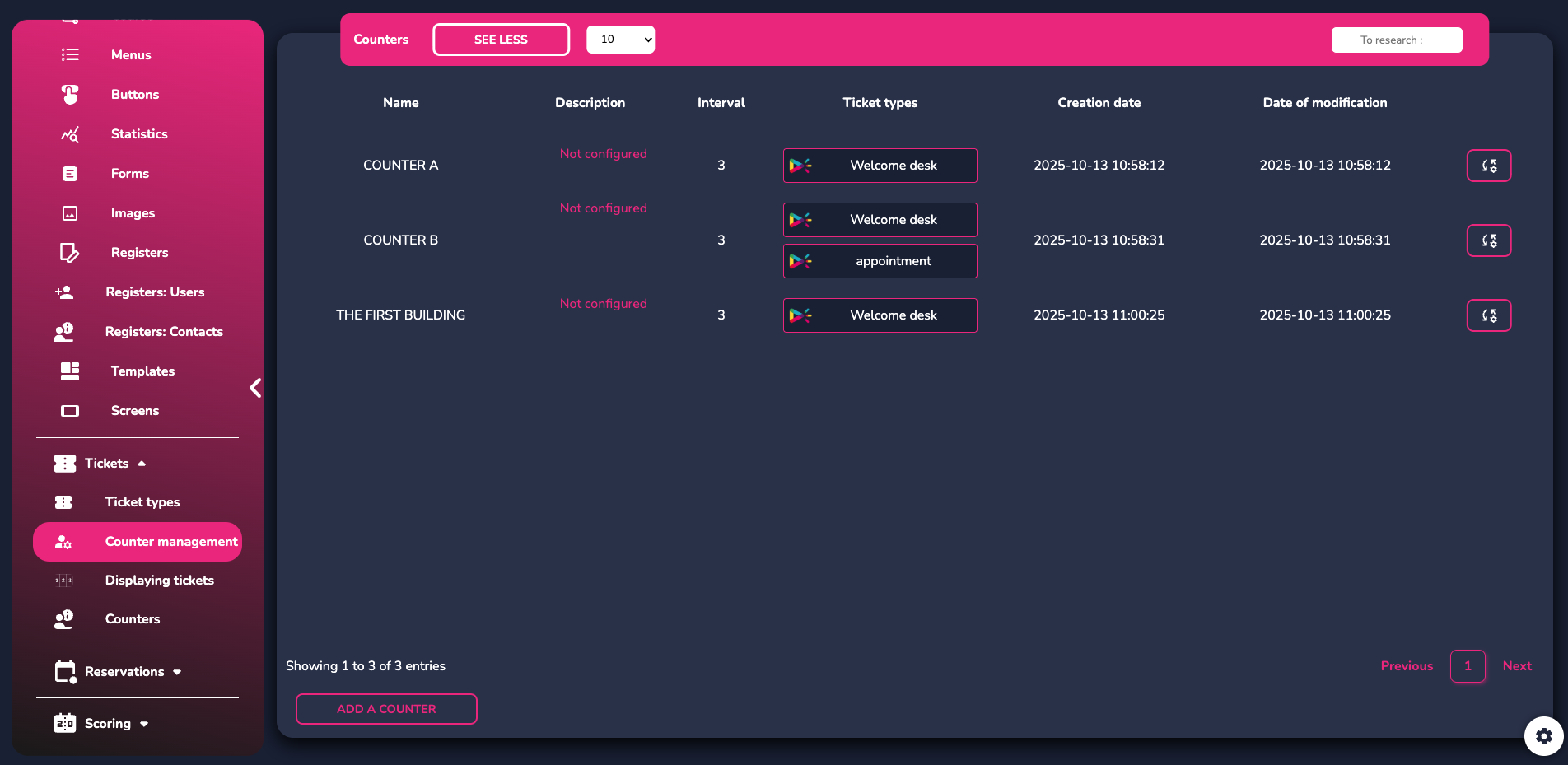
Task: Open the entries-per-page dropdown showing 10
Action: point(620,40)
